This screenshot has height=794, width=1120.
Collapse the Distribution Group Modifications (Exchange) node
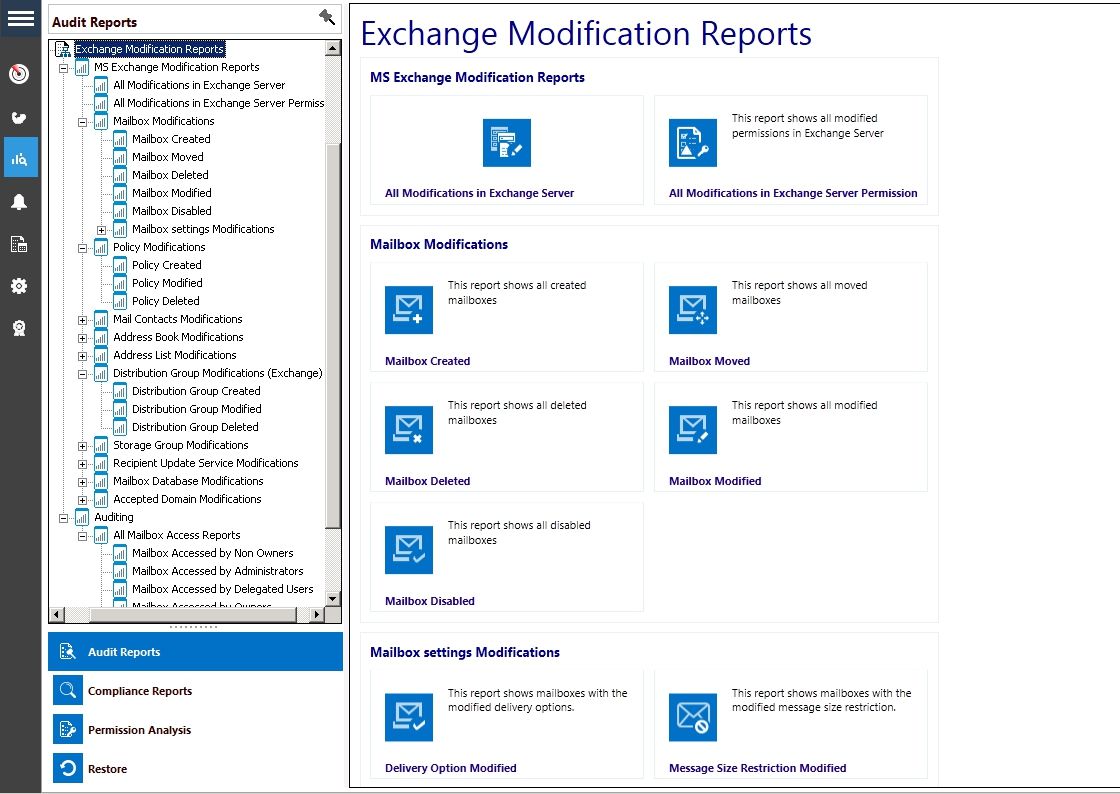[x=82, y=374]
